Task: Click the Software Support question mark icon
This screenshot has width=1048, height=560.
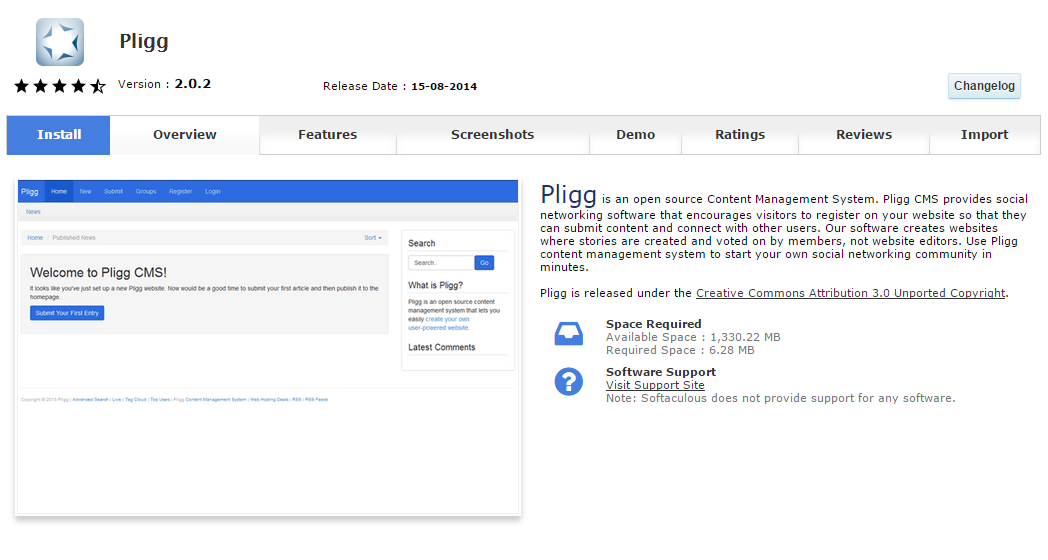Action: 568,381
